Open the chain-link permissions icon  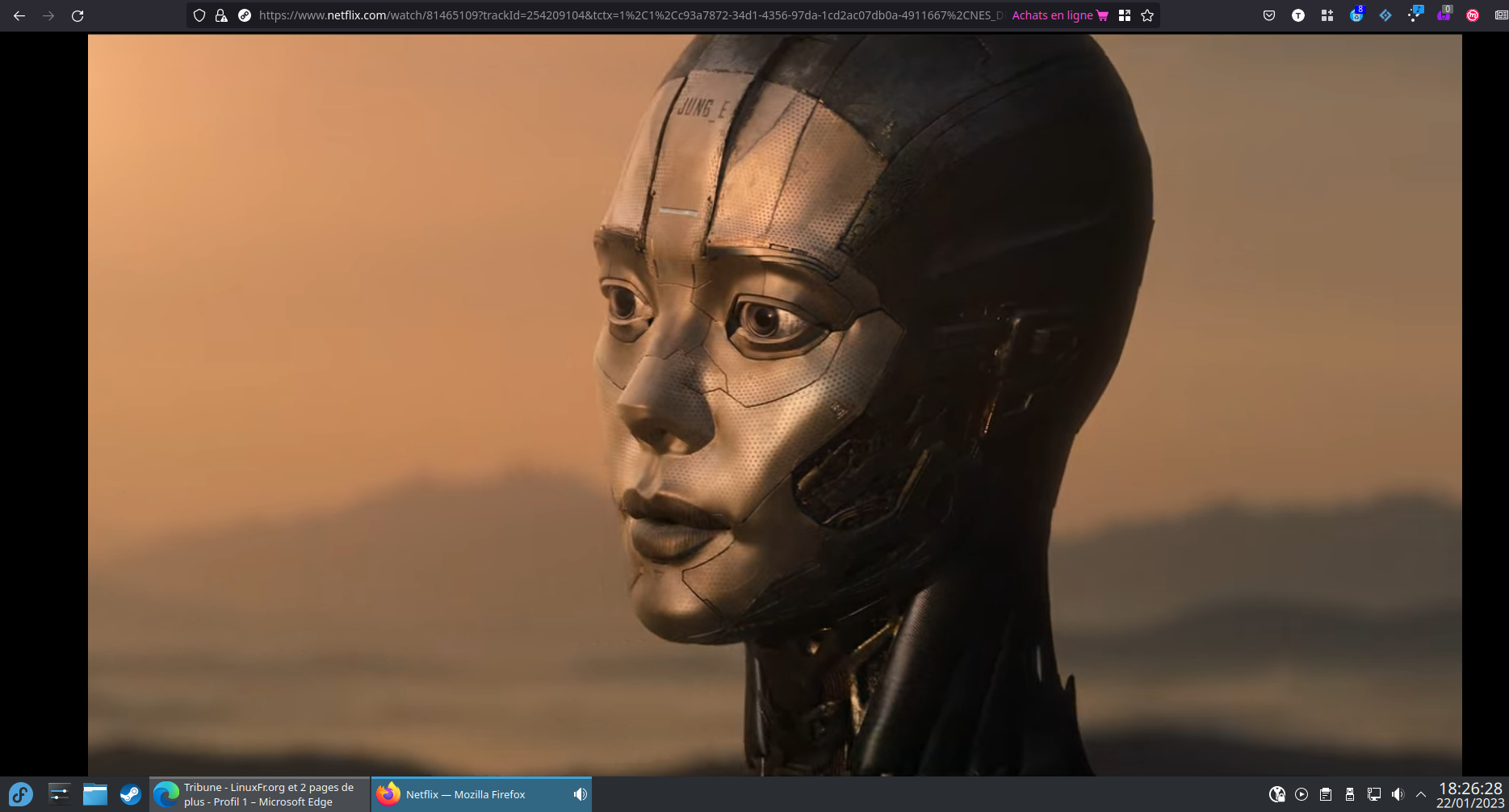pos(245,15)
